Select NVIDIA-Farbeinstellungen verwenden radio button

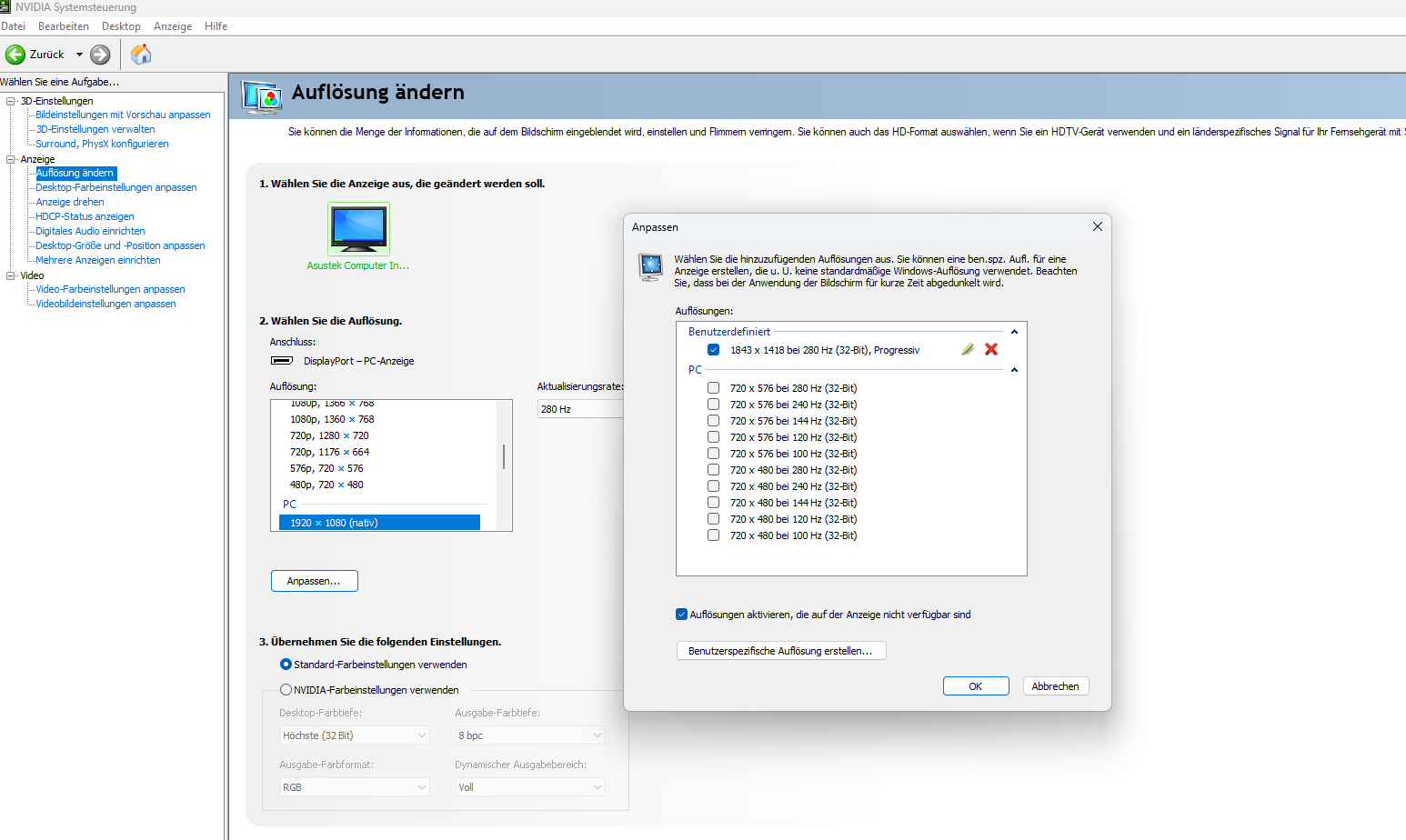[286, 690]
